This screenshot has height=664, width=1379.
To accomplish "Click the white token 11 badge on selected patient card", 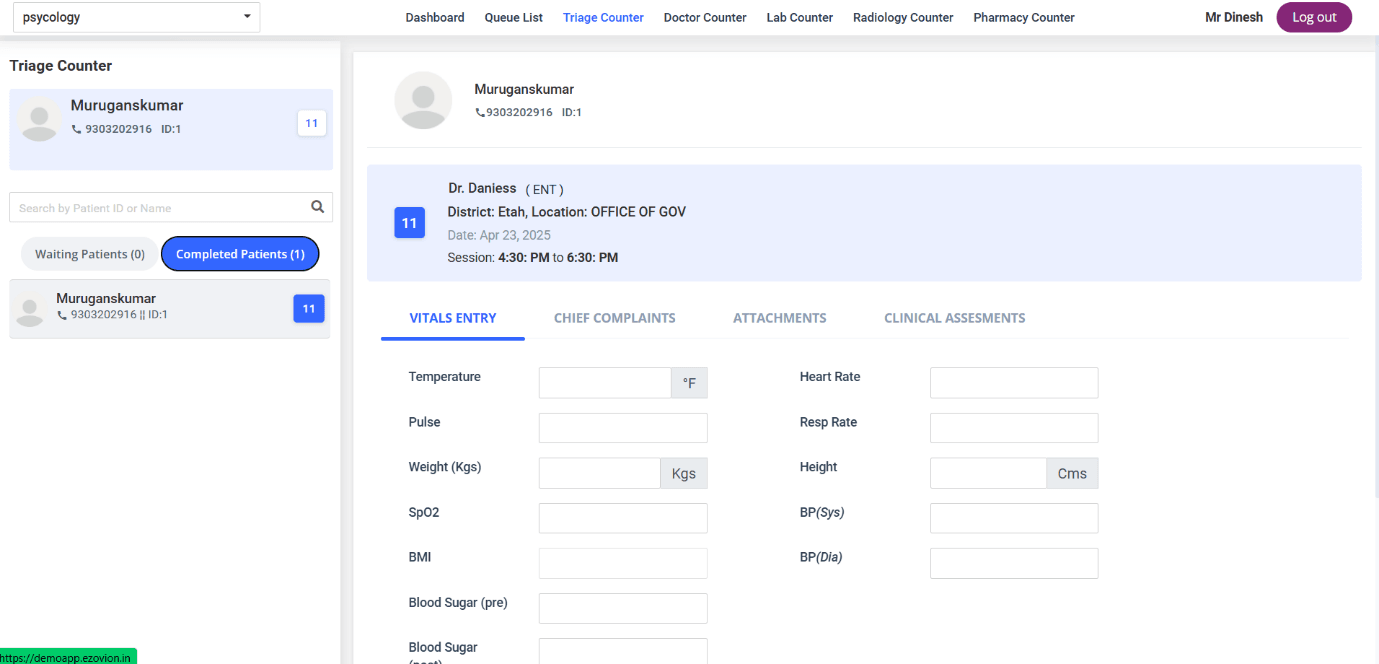I will pos(311,123).
